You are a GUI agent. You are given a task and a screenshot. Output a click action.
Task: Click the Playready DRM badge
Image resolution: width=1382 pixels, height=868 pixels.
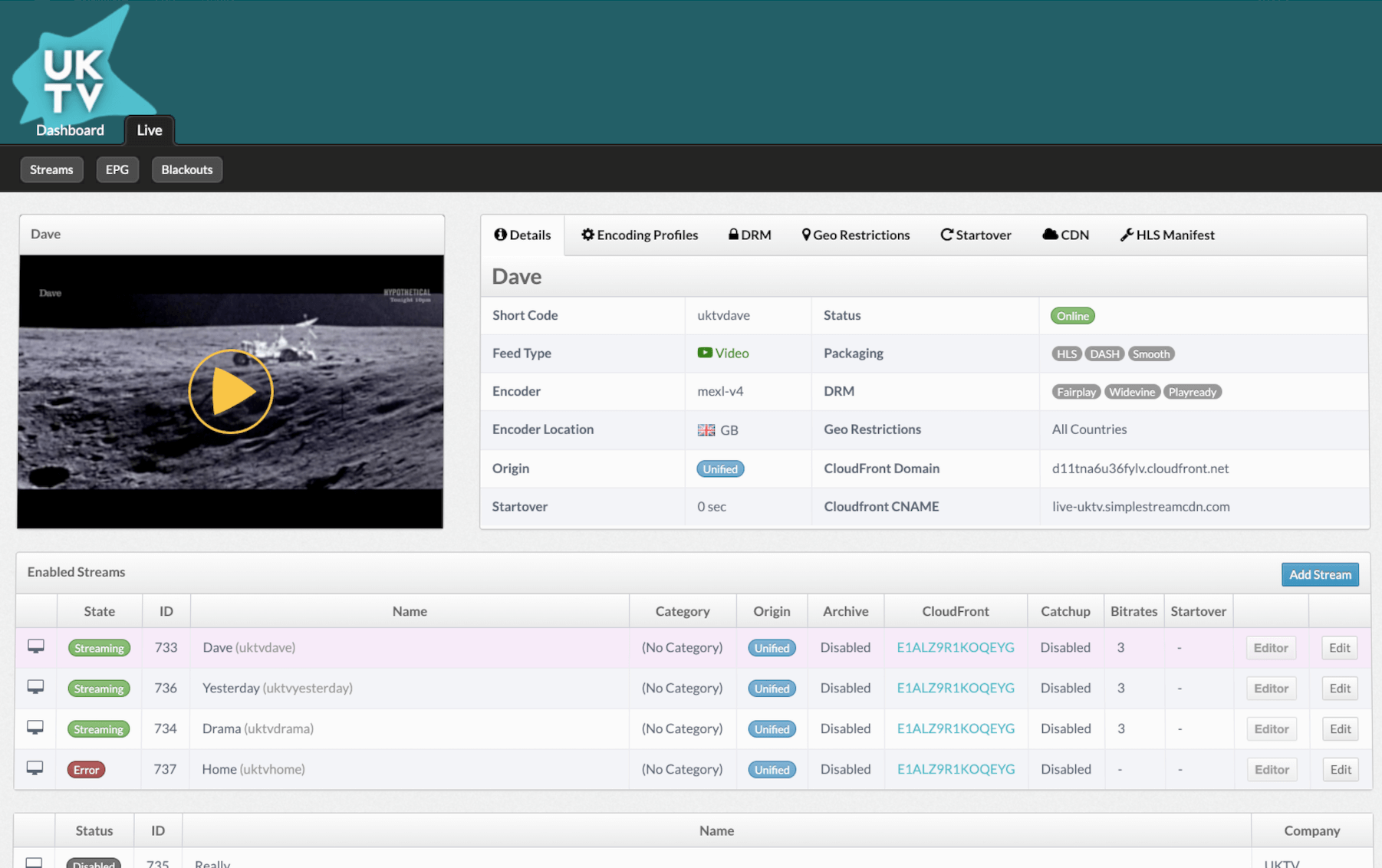[1193, 392]
